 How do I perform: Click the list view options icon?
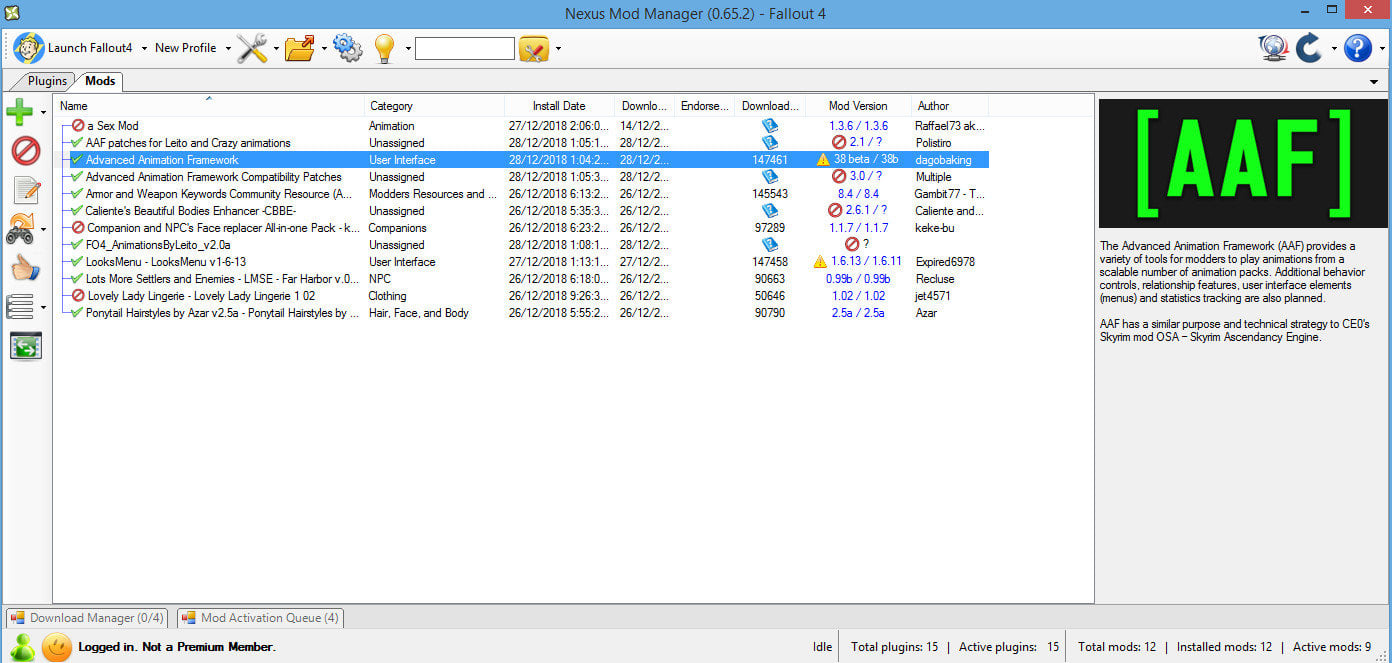20,307
